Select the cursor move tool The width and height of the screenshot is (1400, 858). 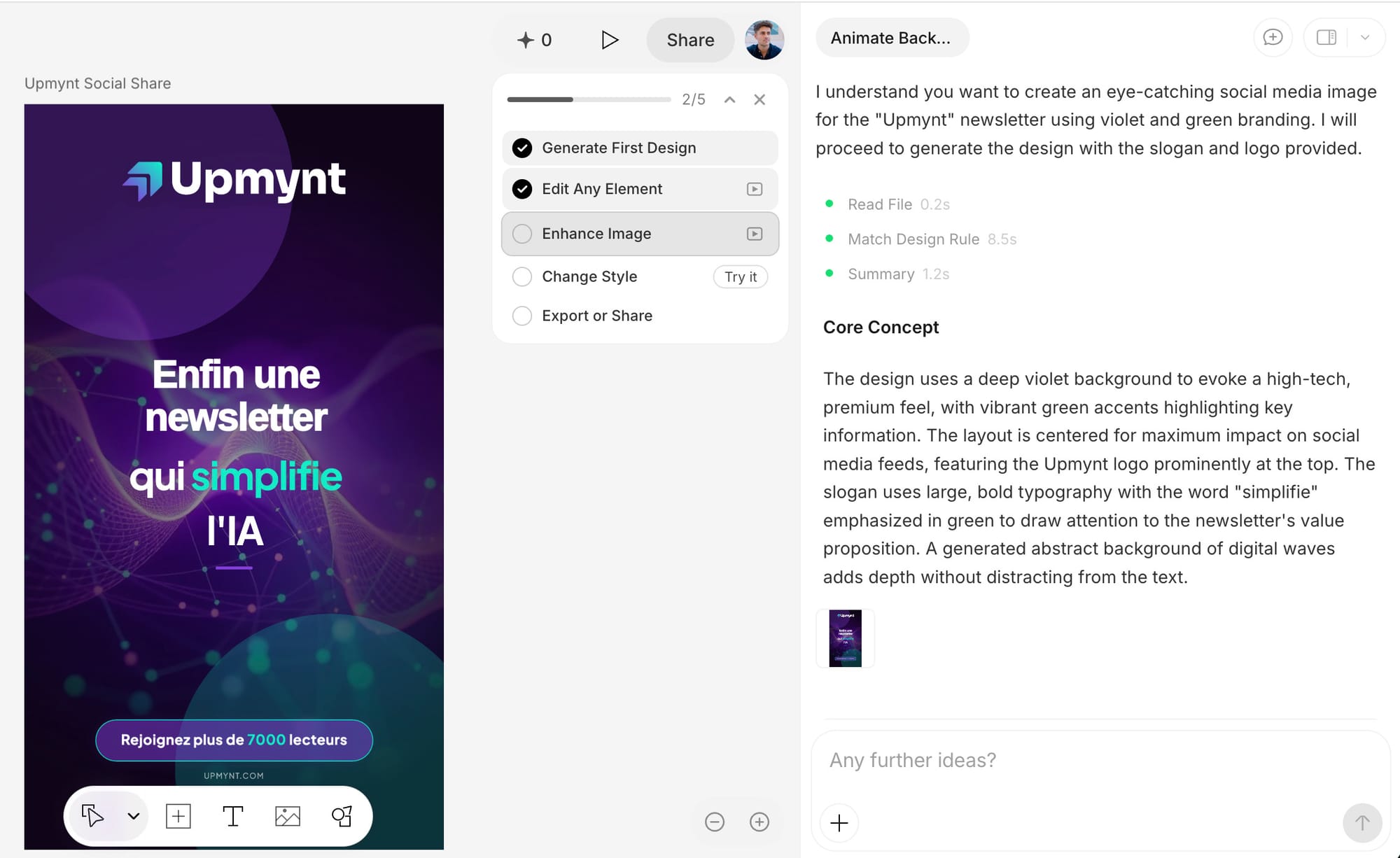click(92, 816)
